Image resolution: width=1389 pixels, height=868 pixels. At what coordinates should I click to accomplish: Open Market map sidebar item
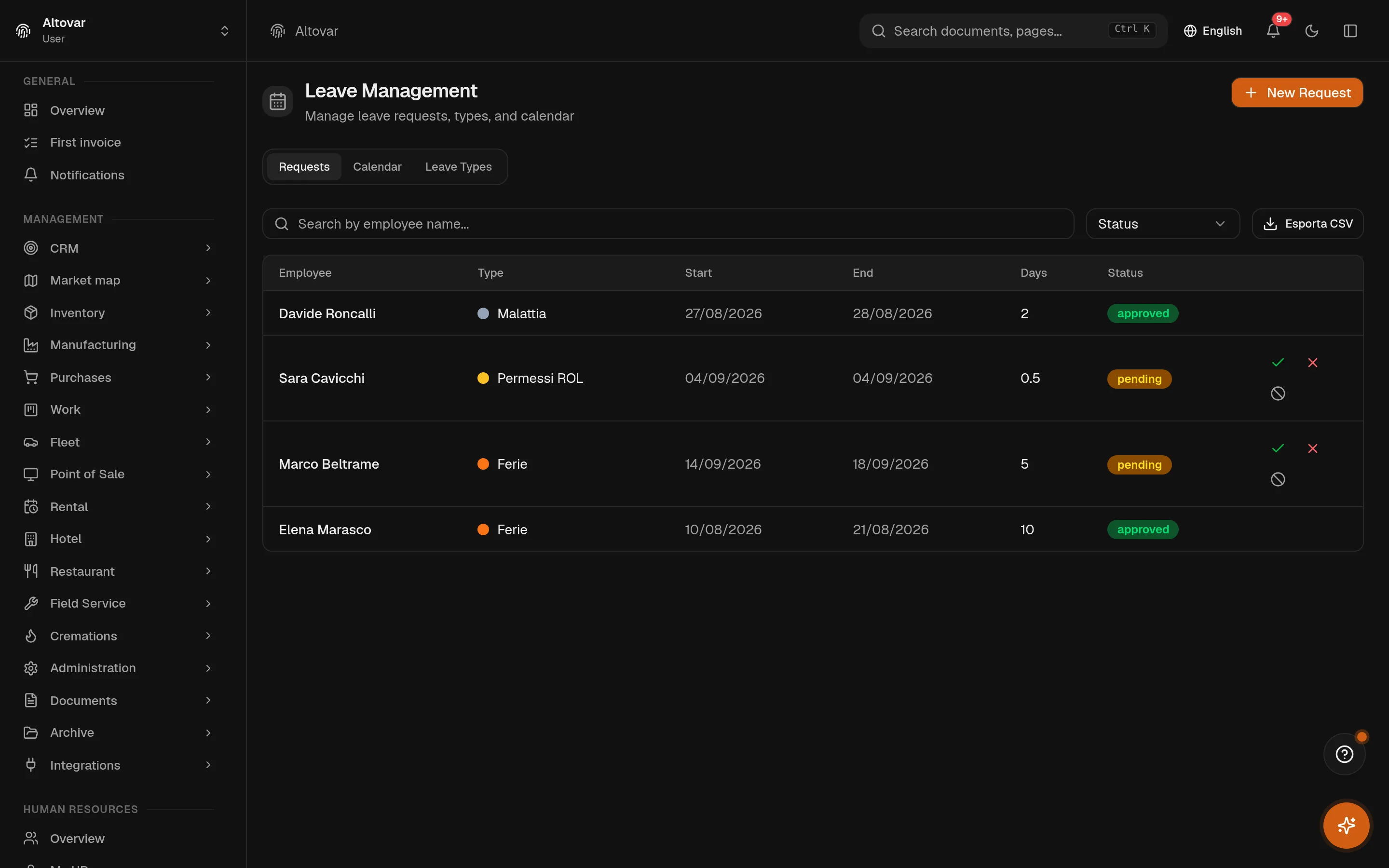pyautogui.click(x=118, y=280)
